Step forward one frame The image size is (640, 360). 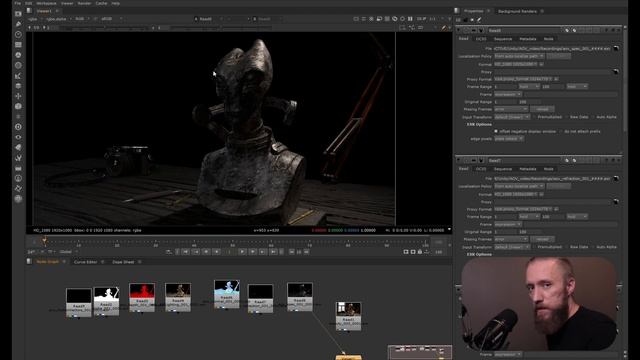pyautogui.click(x=253, y=252)
